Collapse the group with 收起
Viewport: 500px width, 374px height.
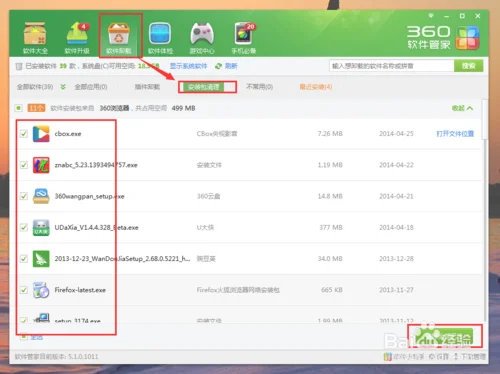pyautogui.click(x=462, y=108)
